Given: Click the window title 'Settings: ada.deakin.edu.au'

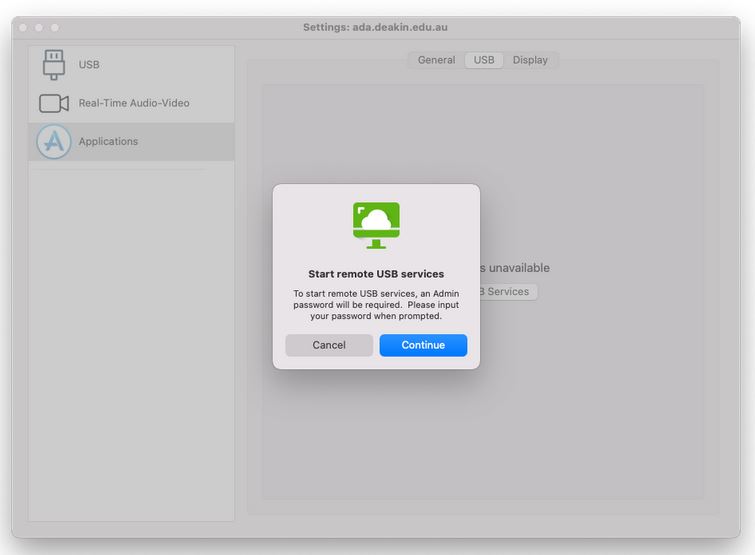Looking at the screenshot, I should point(376,27).
